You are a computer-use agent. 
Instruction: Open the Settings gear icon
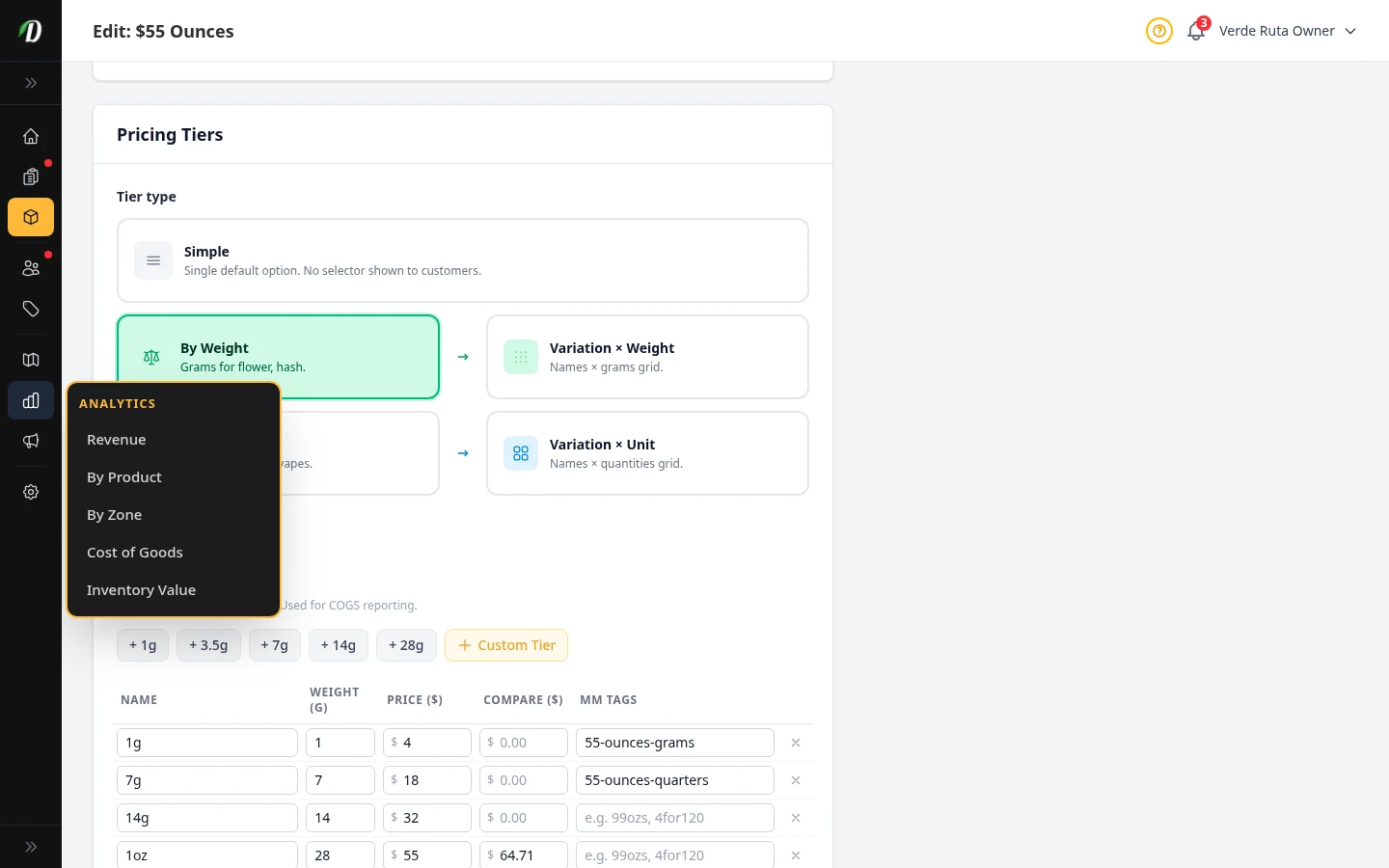(31, 492)
